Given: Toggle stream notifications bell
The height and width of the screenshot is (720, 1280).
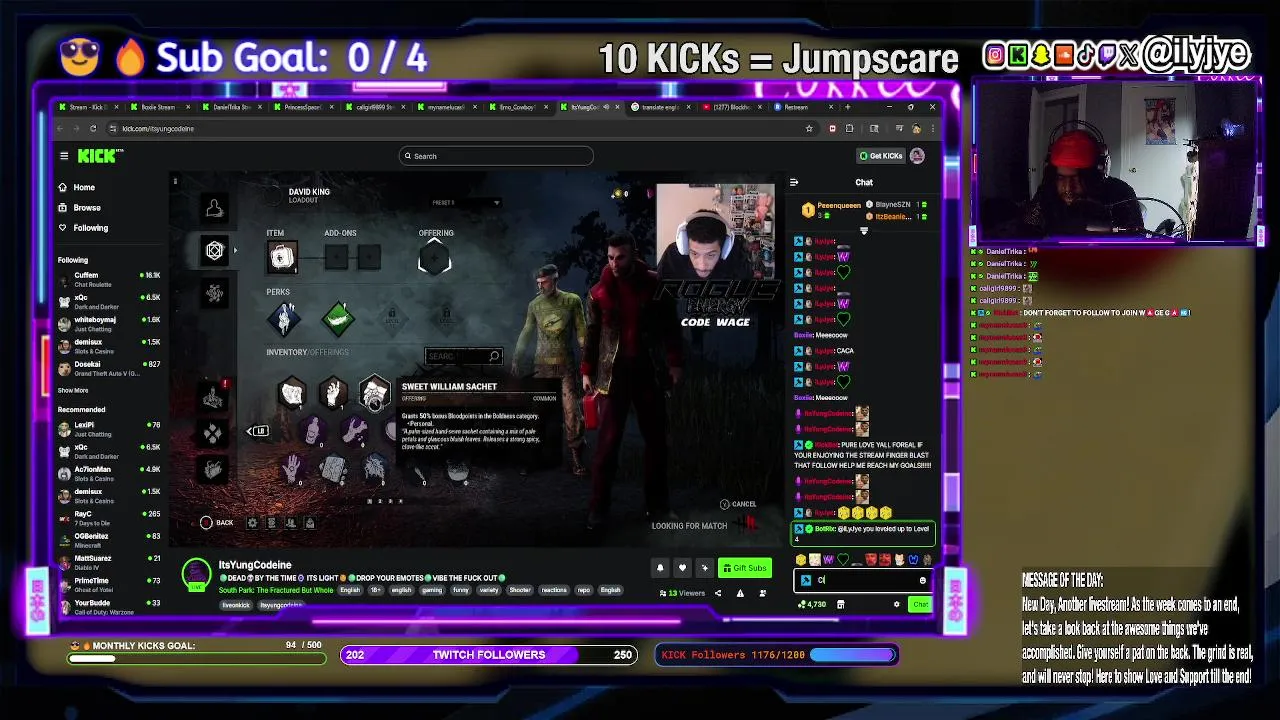Looking at the screenshot, I should click(660, 568).
